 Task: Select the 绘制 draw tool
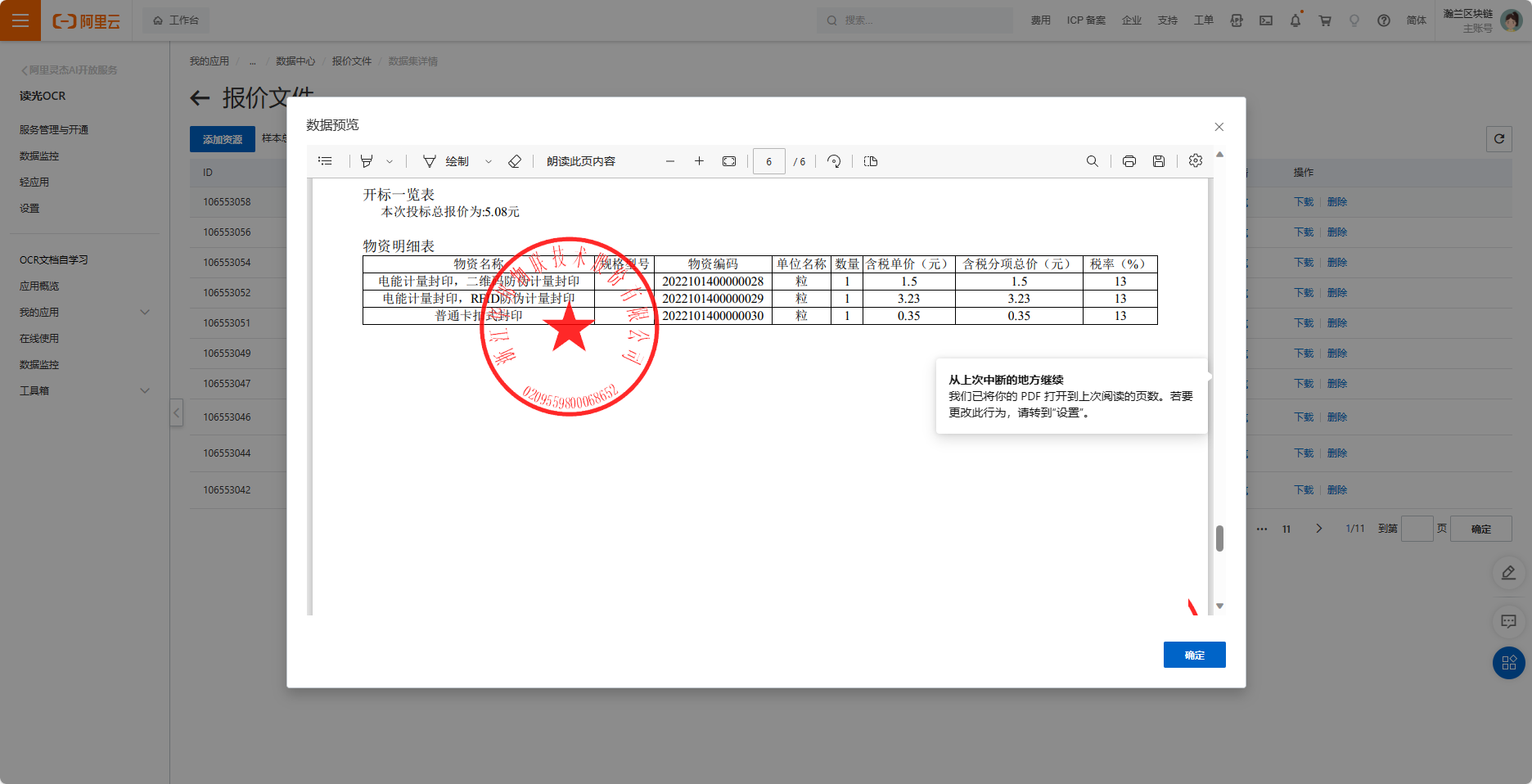pos(447,161)
